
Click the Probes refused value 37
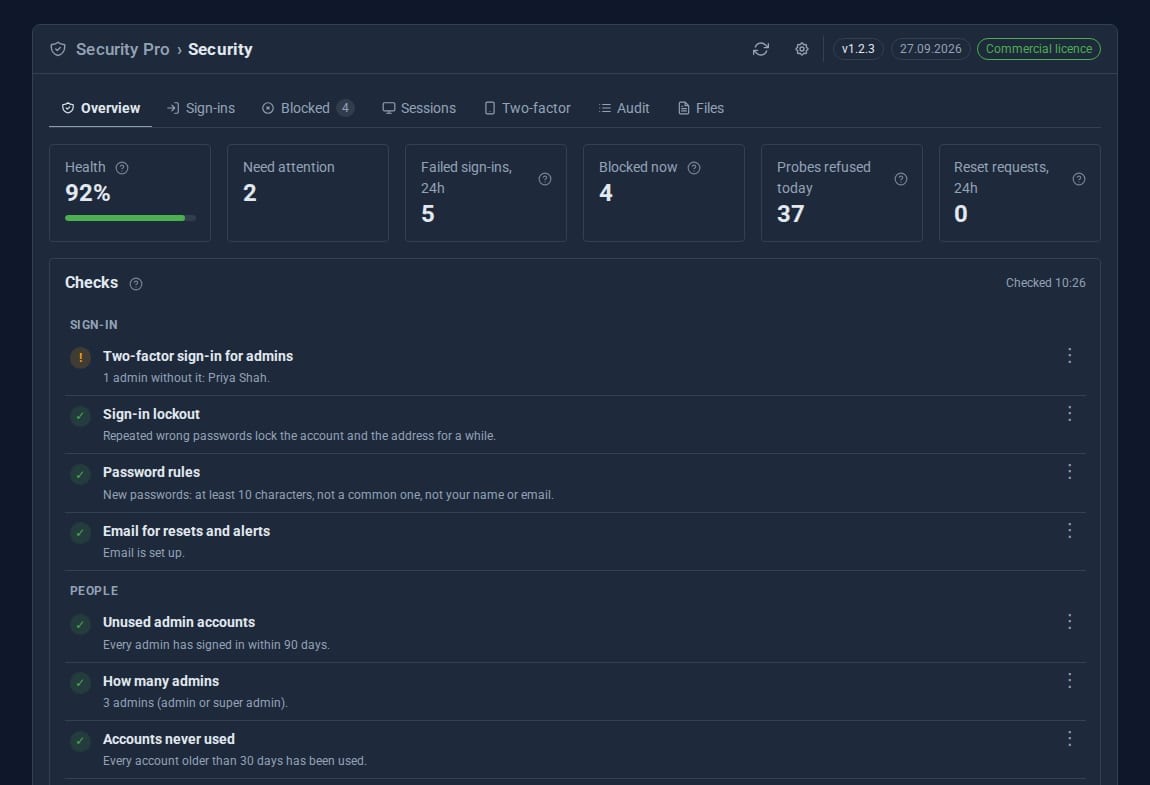tap(791, 214)
